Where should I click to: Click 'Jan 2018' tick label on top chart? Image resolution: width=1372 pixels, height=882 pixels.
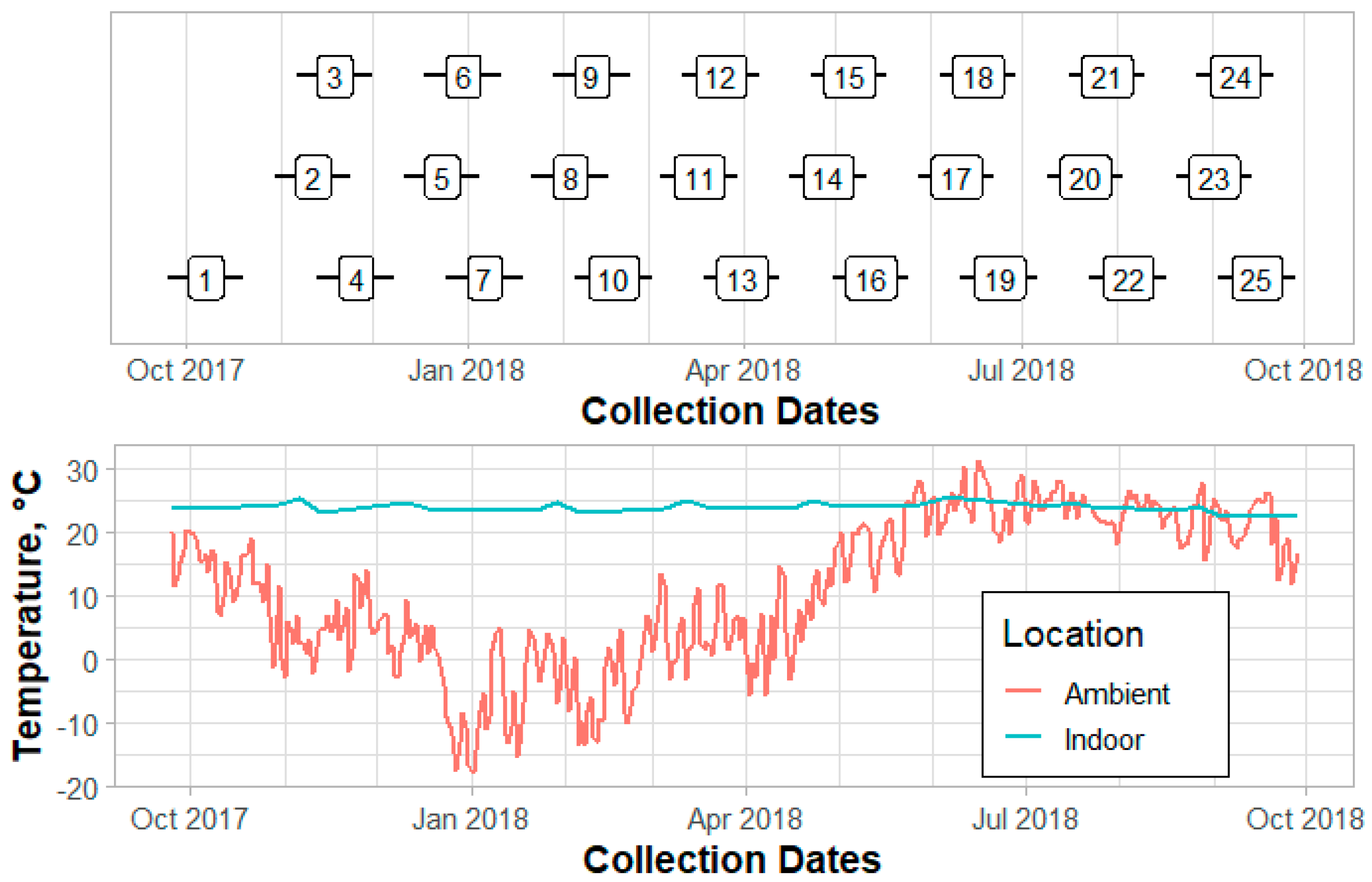466,370
